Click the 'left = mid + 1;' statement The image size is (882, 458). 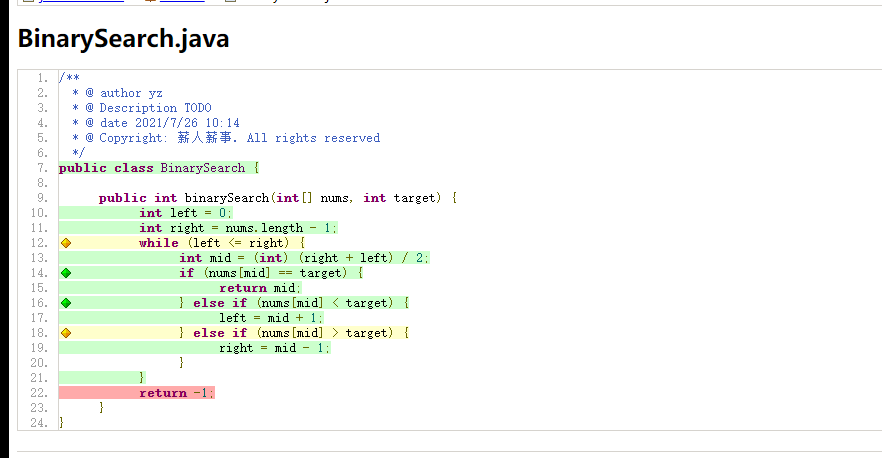click(271, 318)
